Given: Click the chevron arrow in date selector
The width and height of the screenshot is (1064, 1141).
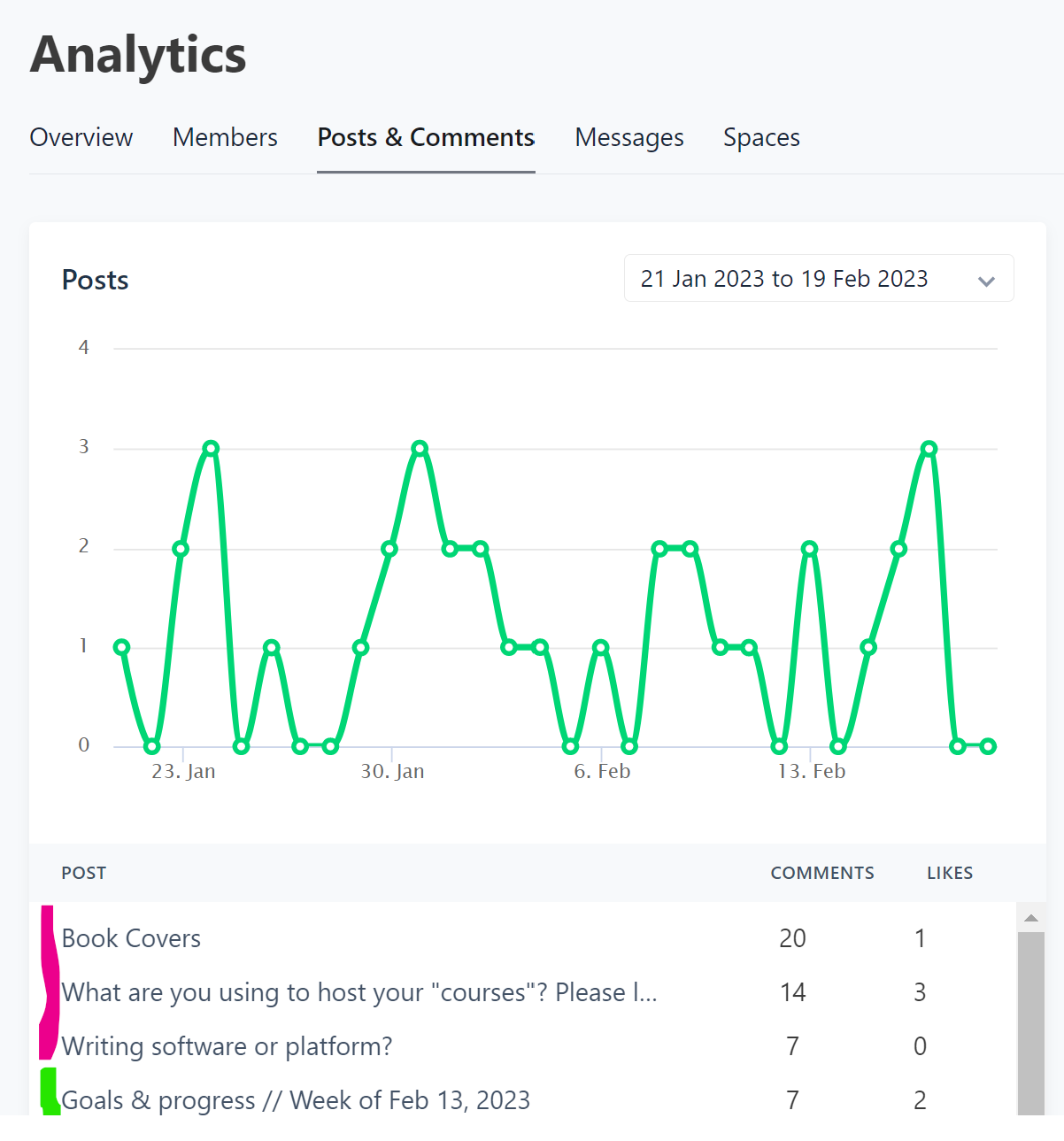Looking at the screenshot, I should click(986, 281).
